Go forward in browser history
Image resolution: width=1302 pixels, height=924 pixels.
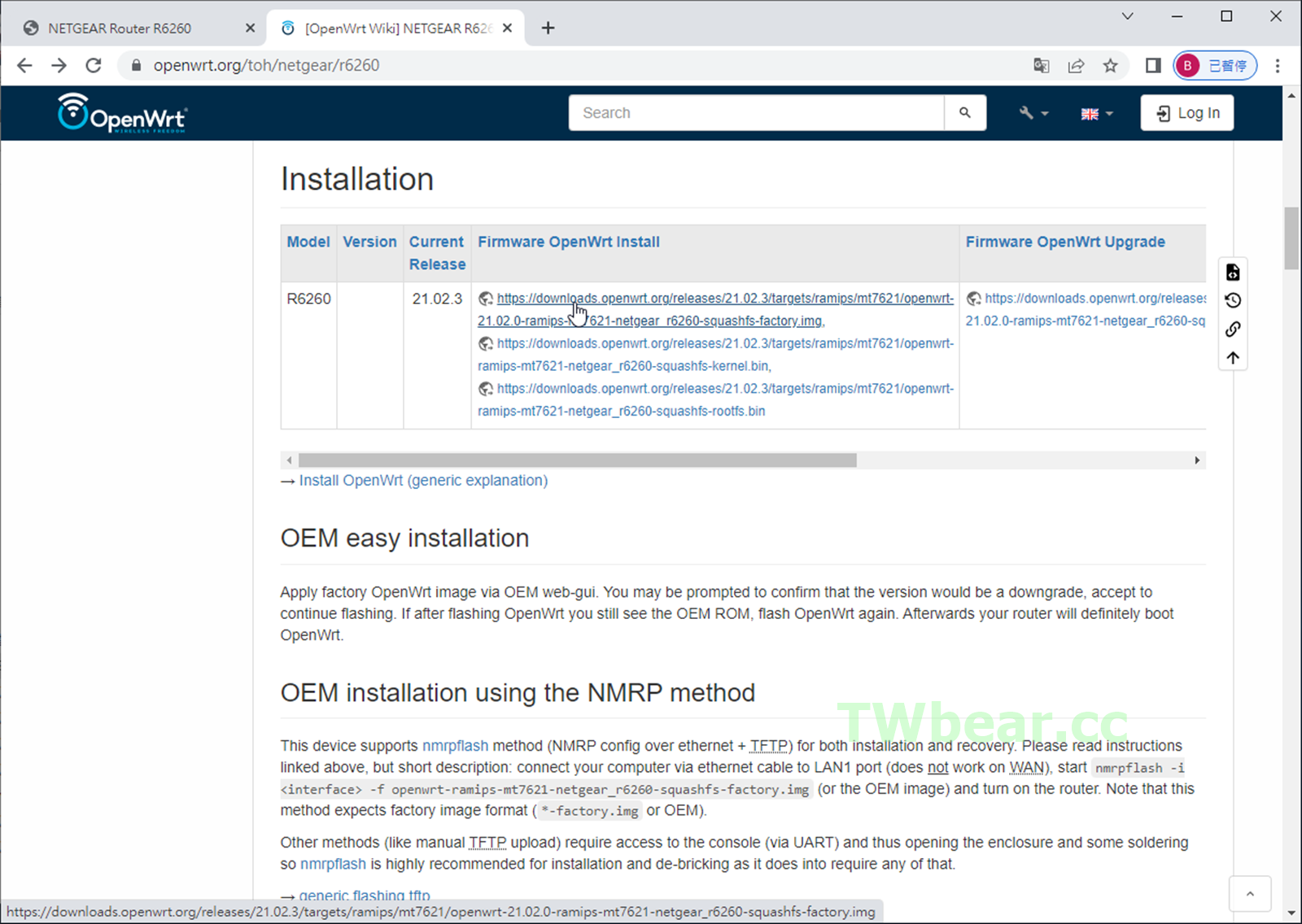coord(59,66)
